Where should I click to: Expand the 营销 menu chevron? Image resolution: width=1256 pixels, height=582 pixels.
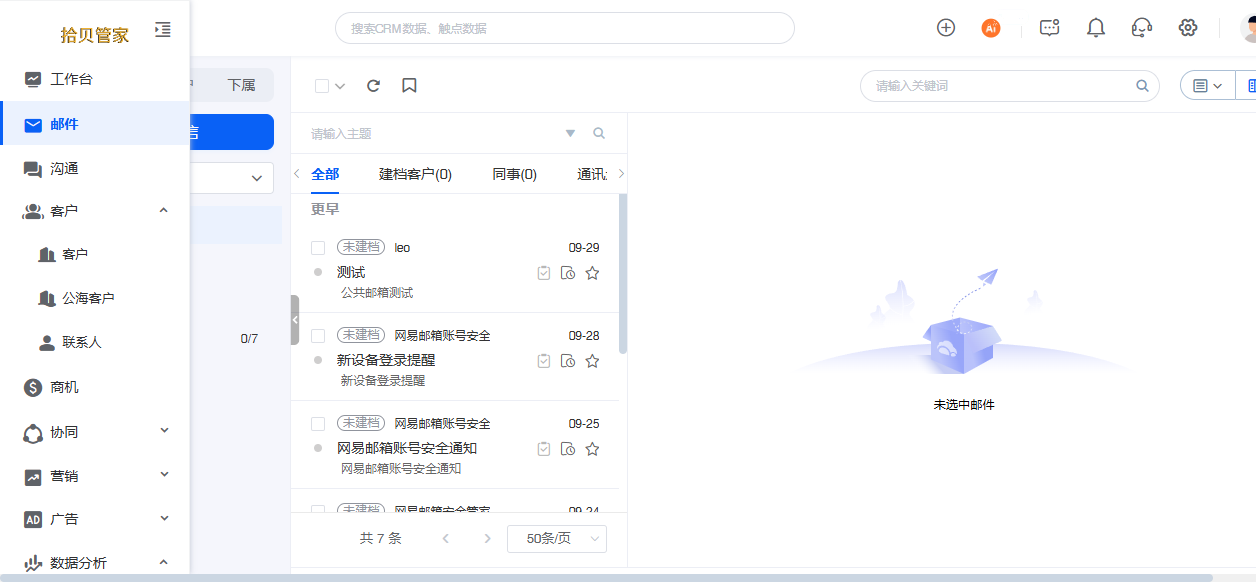click(164, 475)
